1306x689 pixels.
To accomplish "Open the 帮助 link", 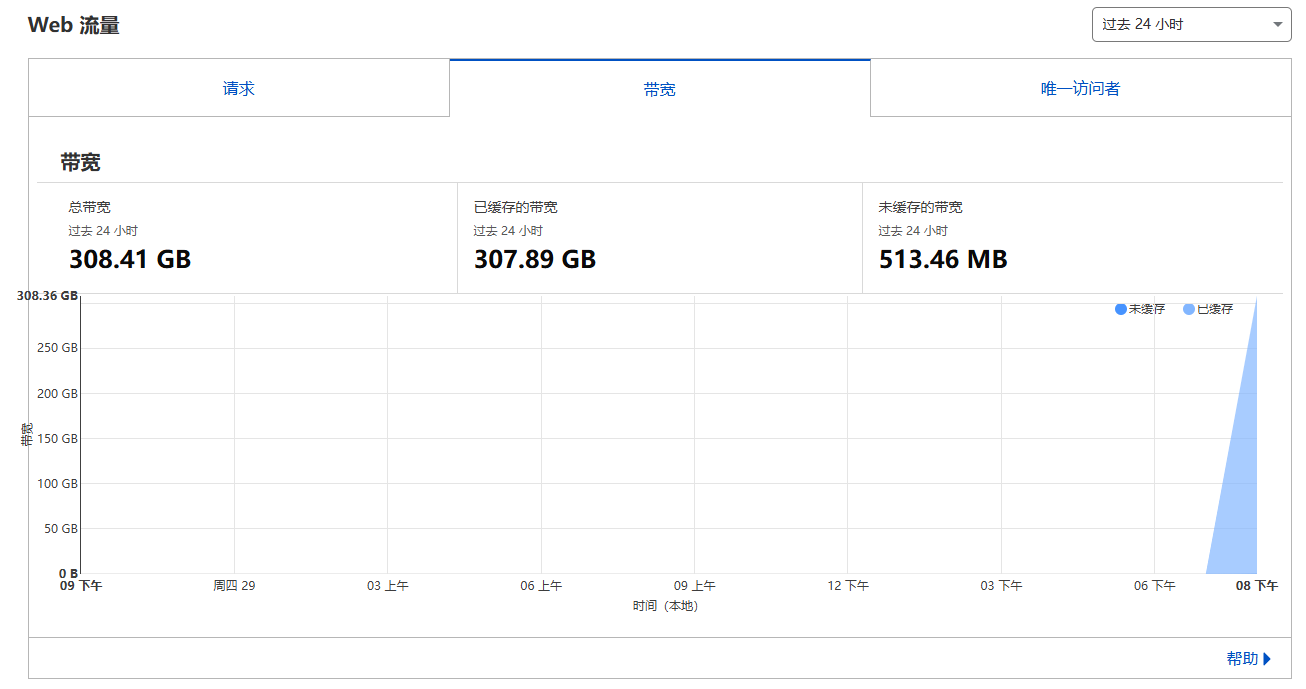I will [1242, 659].
